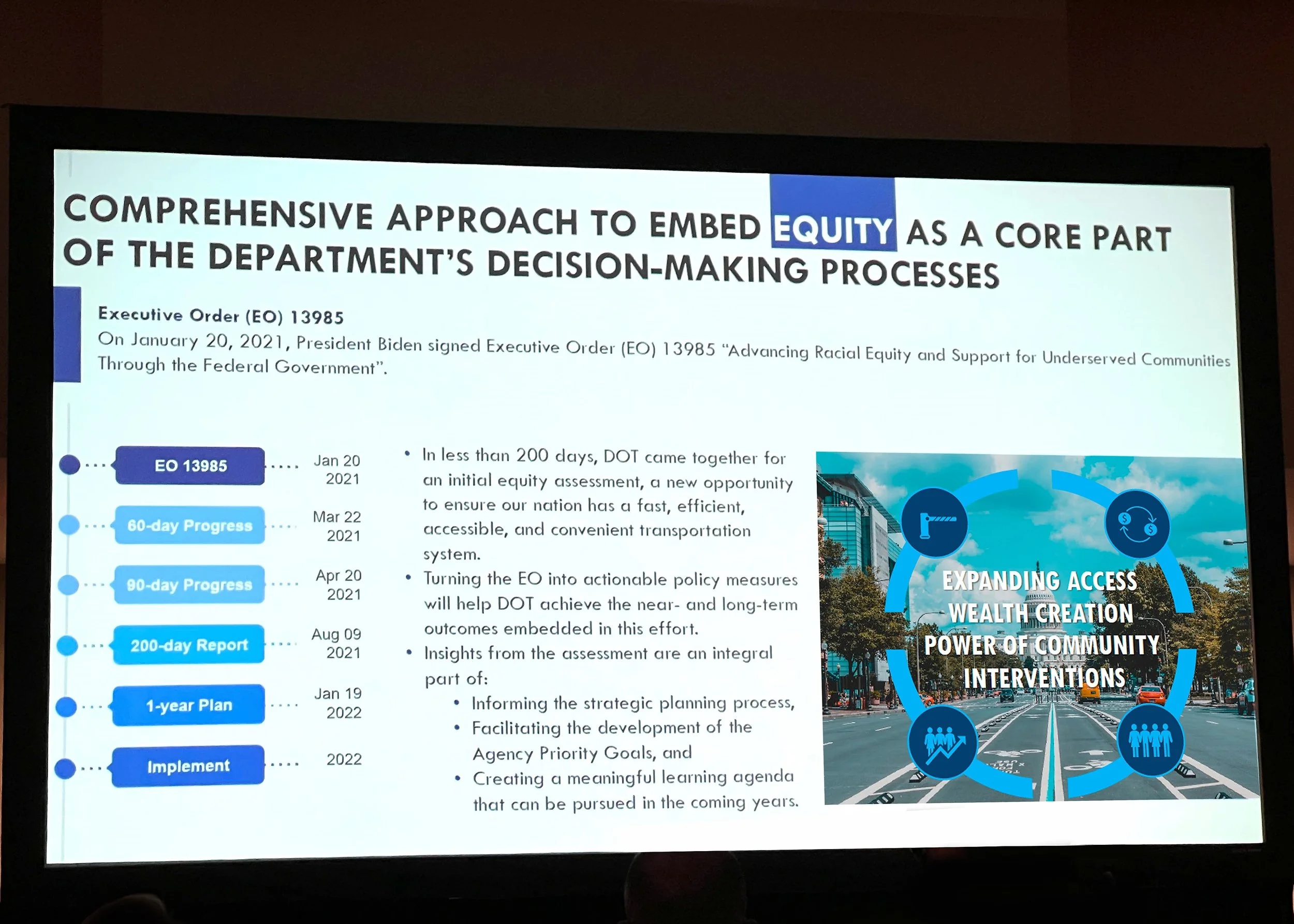Click the Jan 20 2021 date label
1294x924 pixels.
(x=338, y=469)
